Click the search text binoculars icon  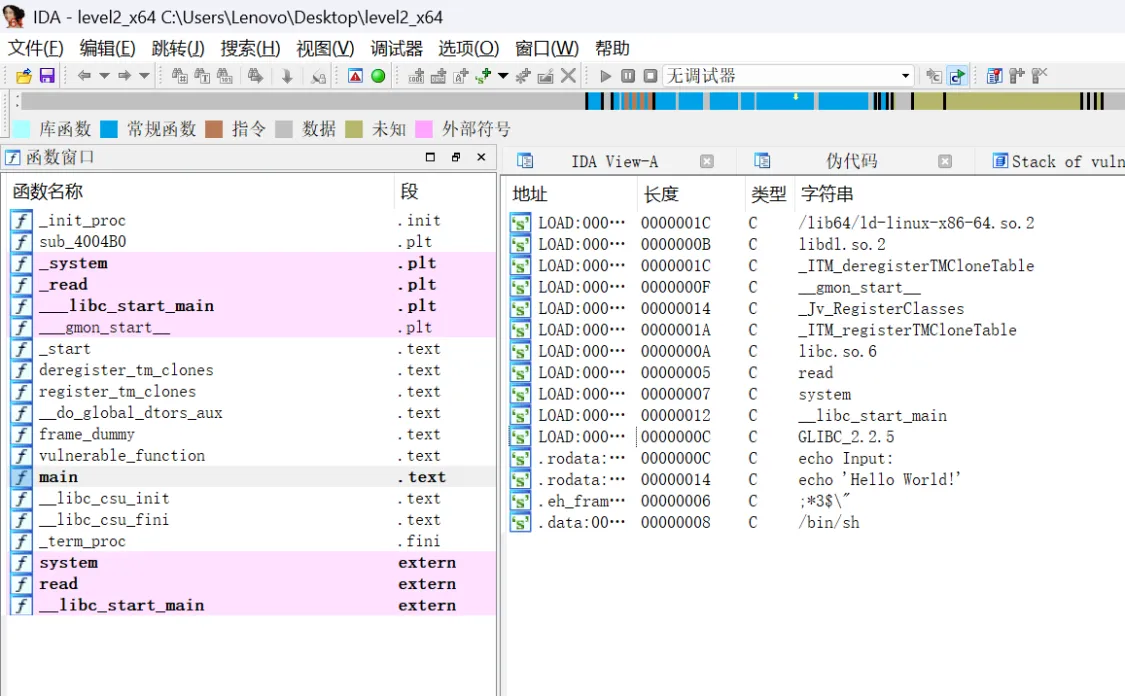(x=202, y=76)
